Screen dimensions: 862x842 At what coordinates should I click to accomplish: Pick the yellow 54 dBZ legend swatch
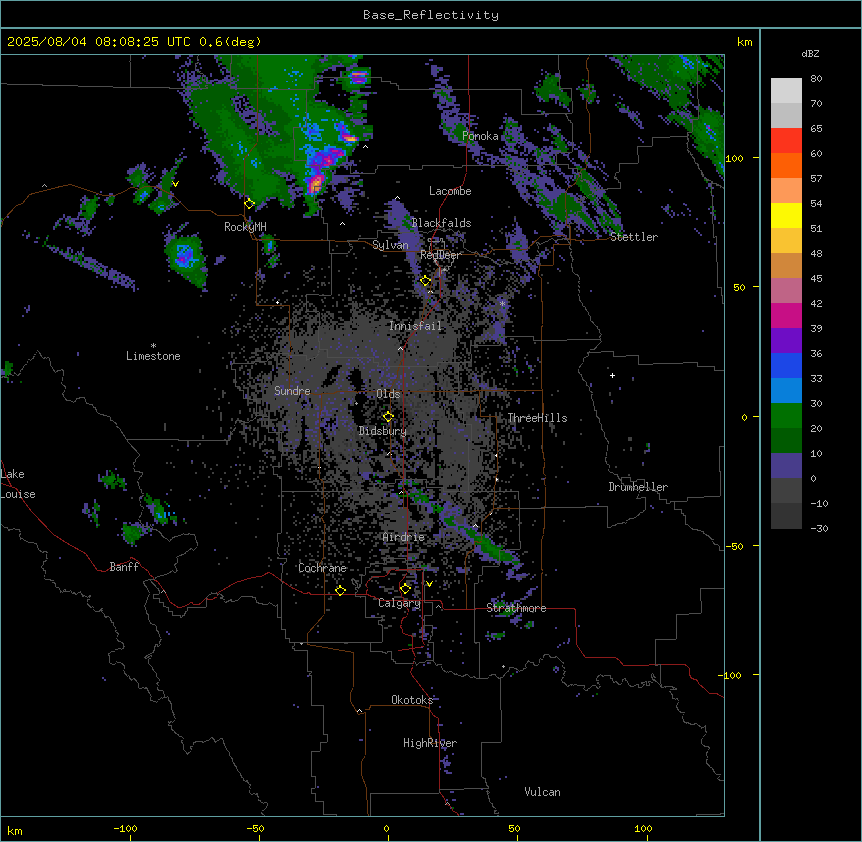pyautogui.click(x=786, y=215)
